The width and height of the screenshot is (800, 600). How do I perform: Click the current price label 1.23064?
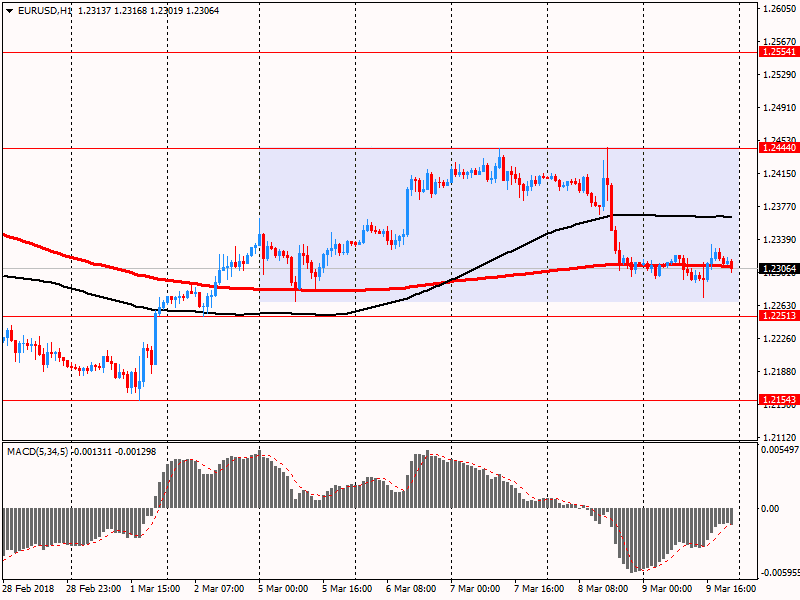tap(779, 268)
